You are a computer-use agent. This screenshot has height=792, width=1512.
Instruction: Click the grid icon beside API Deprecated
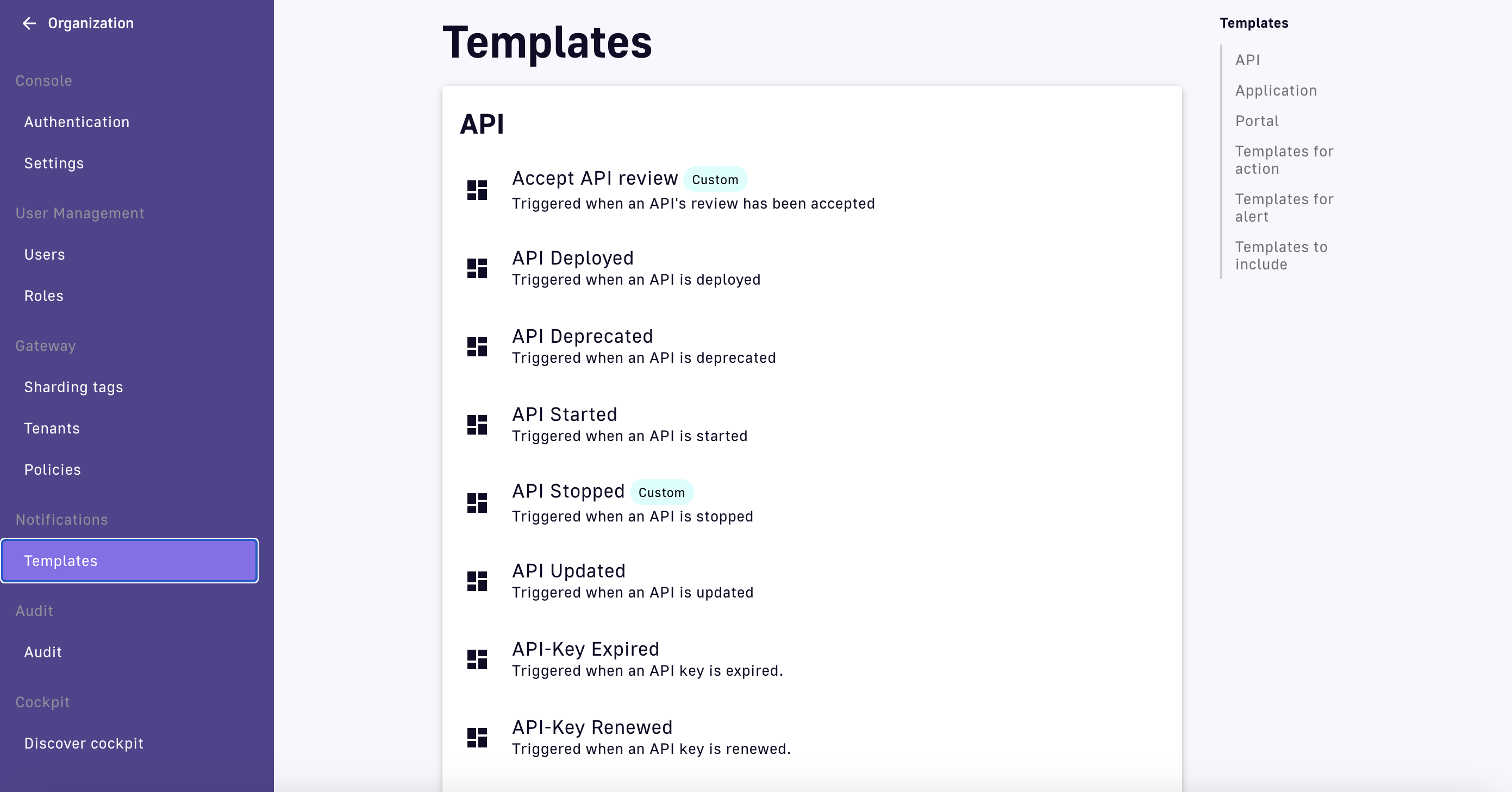[x=477, y=346]
